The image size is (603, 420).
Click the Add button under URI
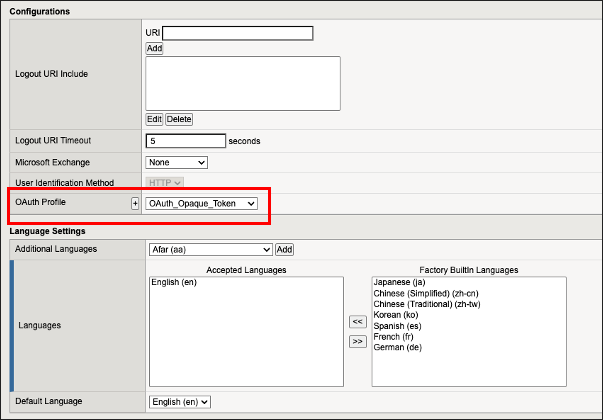(x=154, y=48)
